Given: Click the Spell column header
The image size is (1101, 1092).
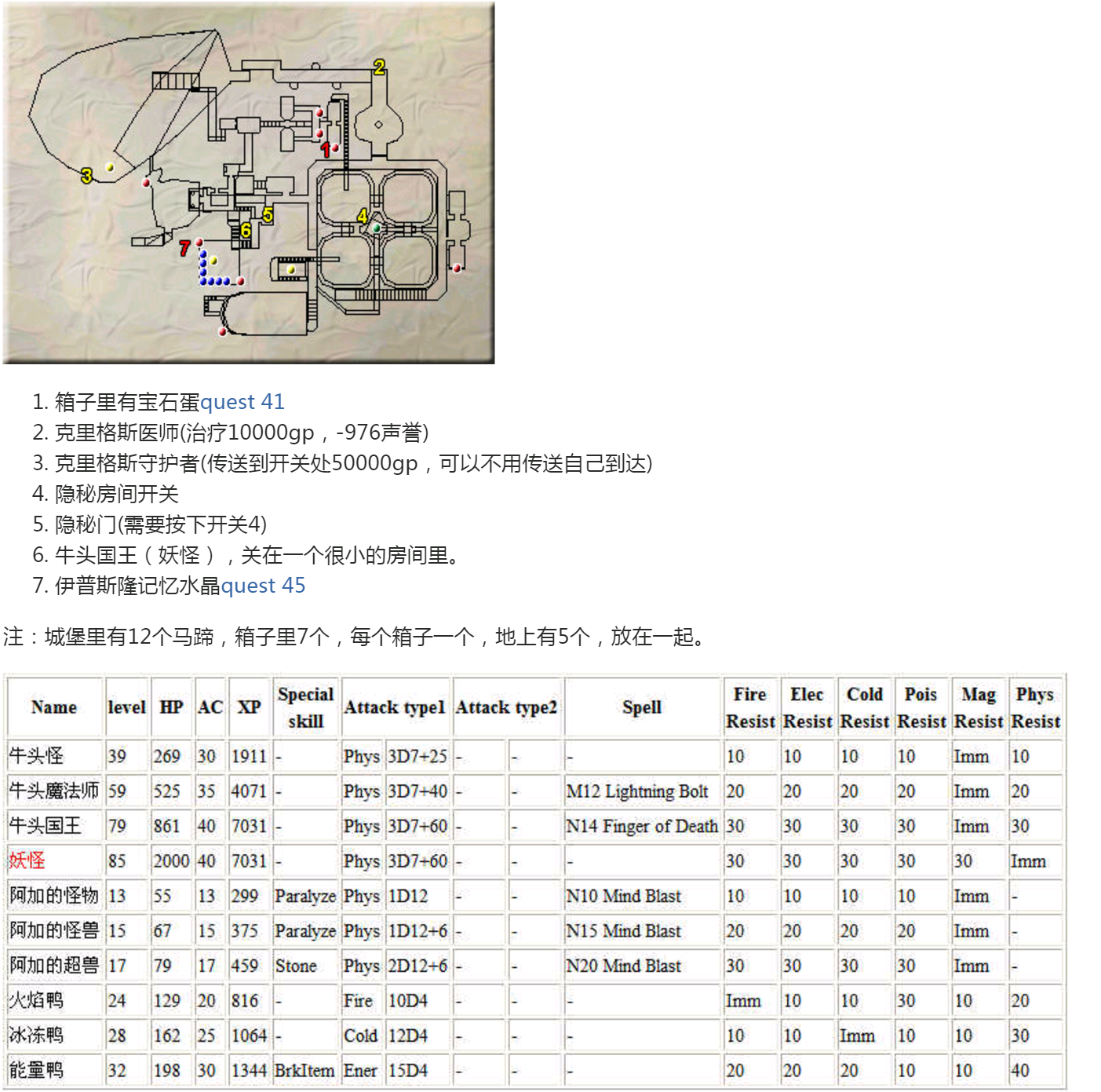Looking at the screenshot, I should point(642,707).
